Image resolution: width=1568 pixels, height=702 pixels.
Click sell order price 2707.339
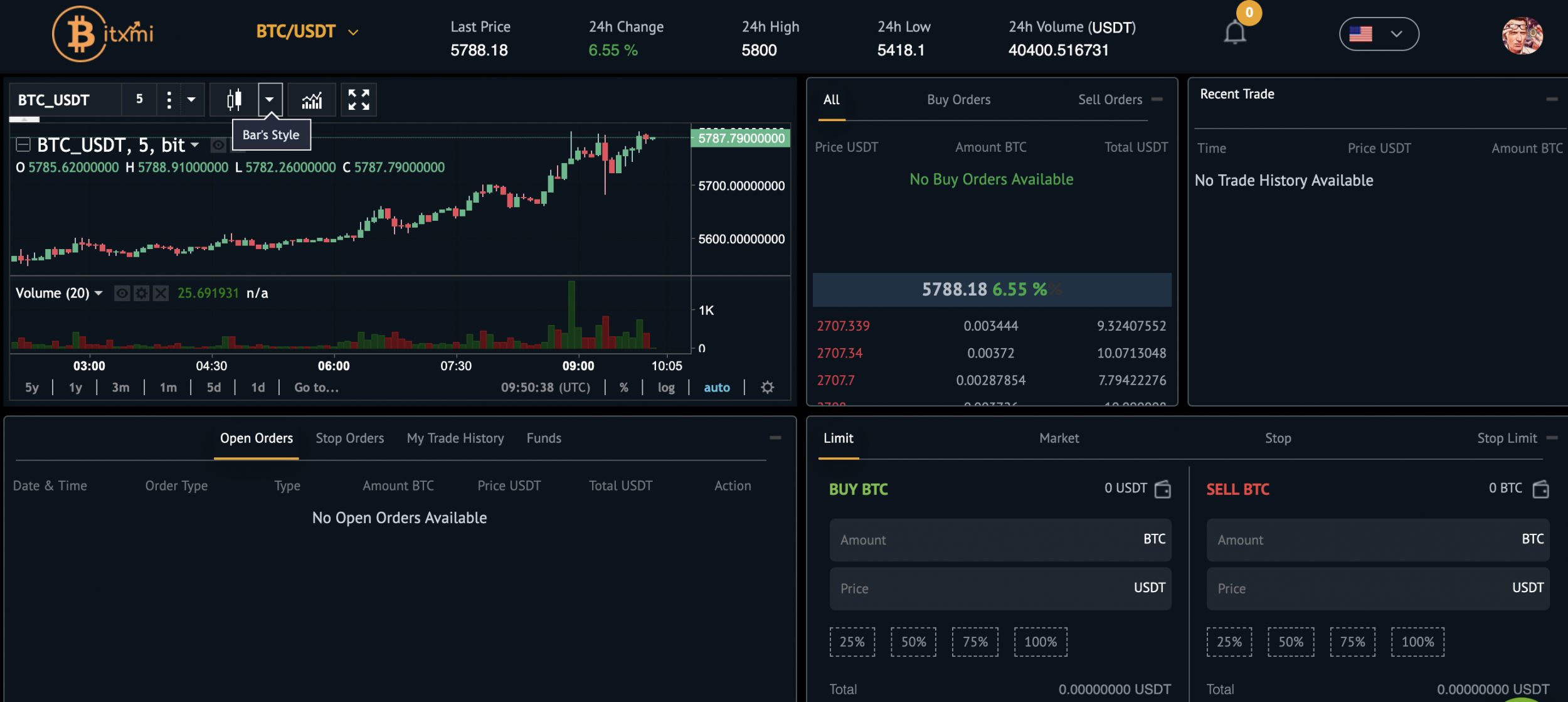coord(843,326)
